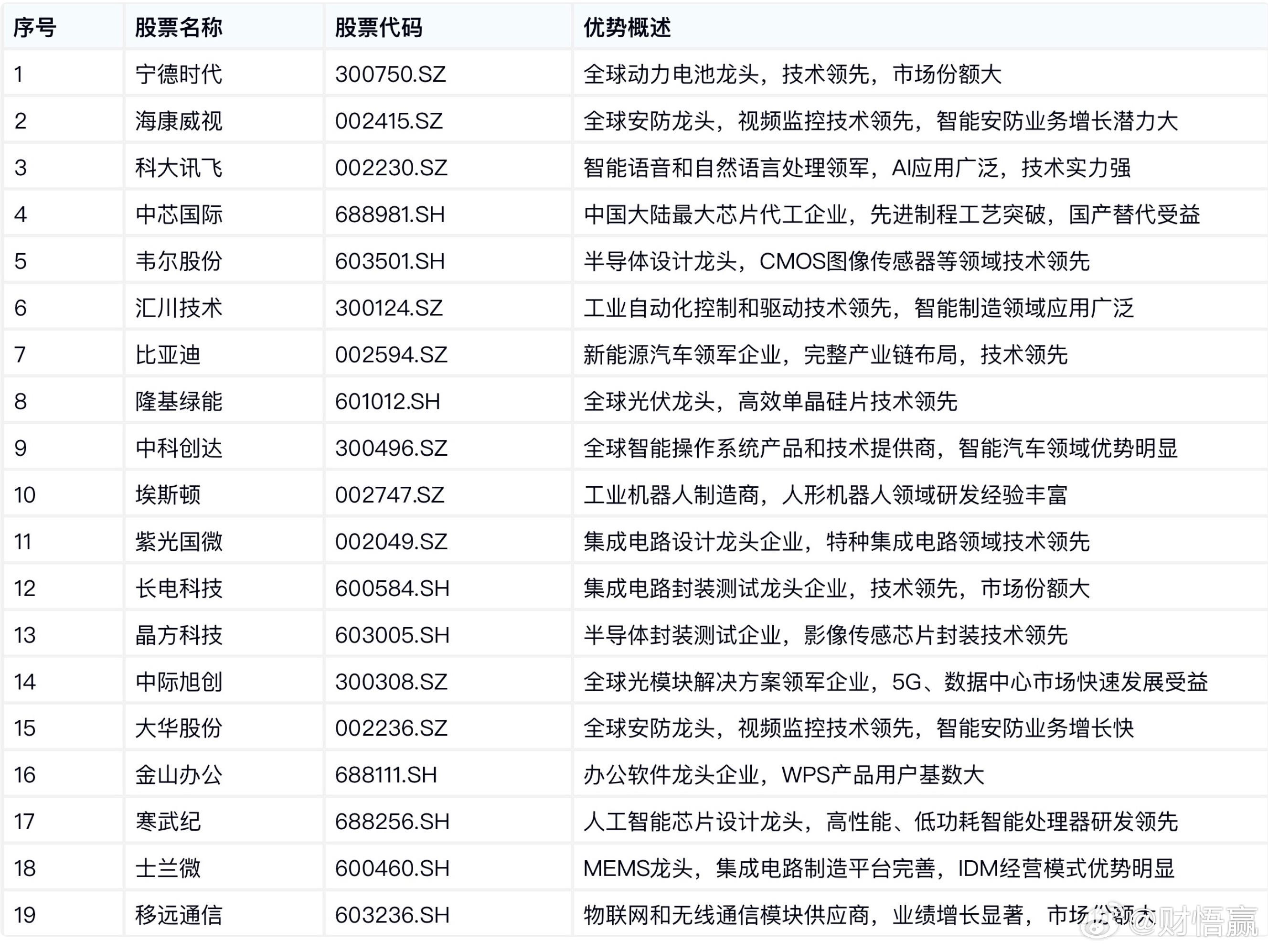Select the stock name 士兰微
Screen dimensions: 1268x952
167,869
